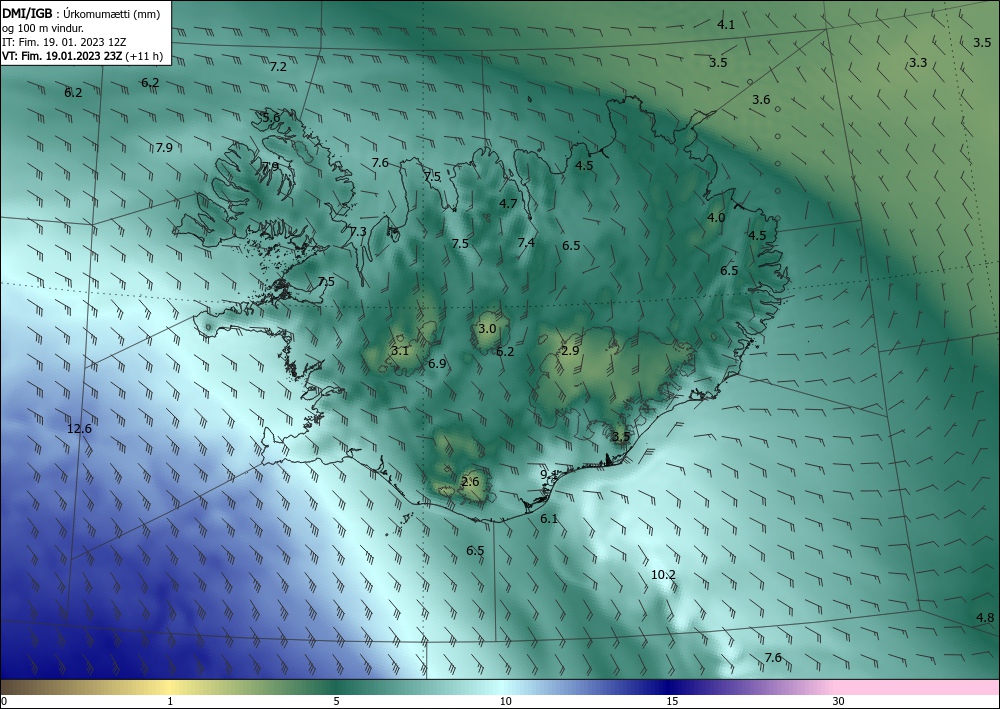This screenshot has height=709, width=1000.
Task: Click the 4.7 value in north Iceland
Action: point(508,203)
